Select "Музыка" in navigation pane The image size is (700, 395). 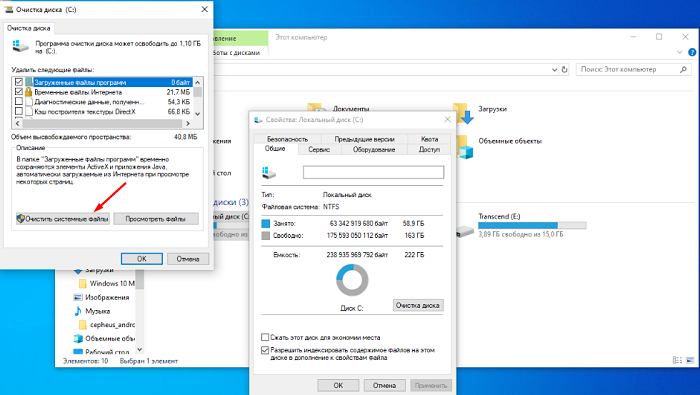tap(97, 311)
